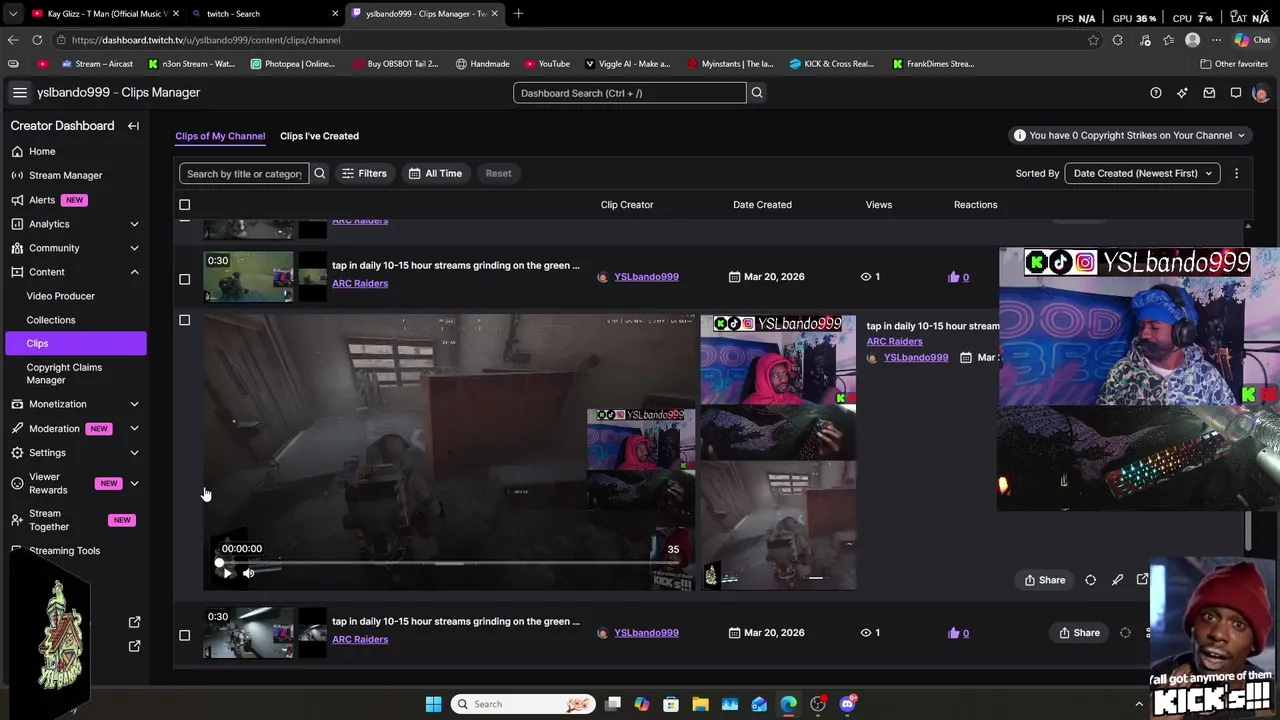Click the featured clip icon beside expanded Share

click(x=1091, y=580)
